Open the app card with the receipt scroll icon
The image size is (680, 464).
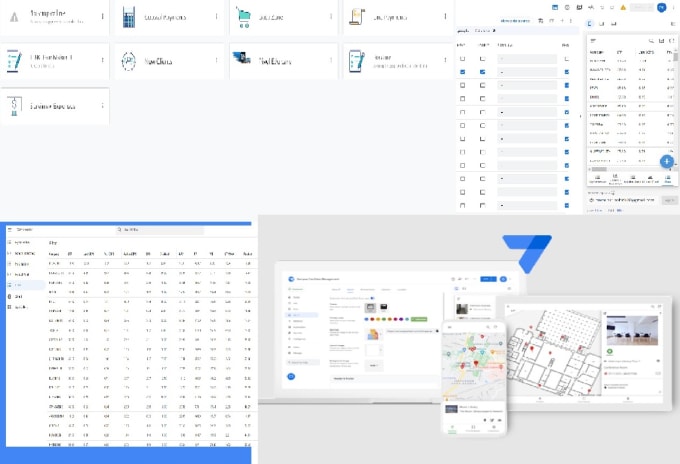(x=398, y=17)
